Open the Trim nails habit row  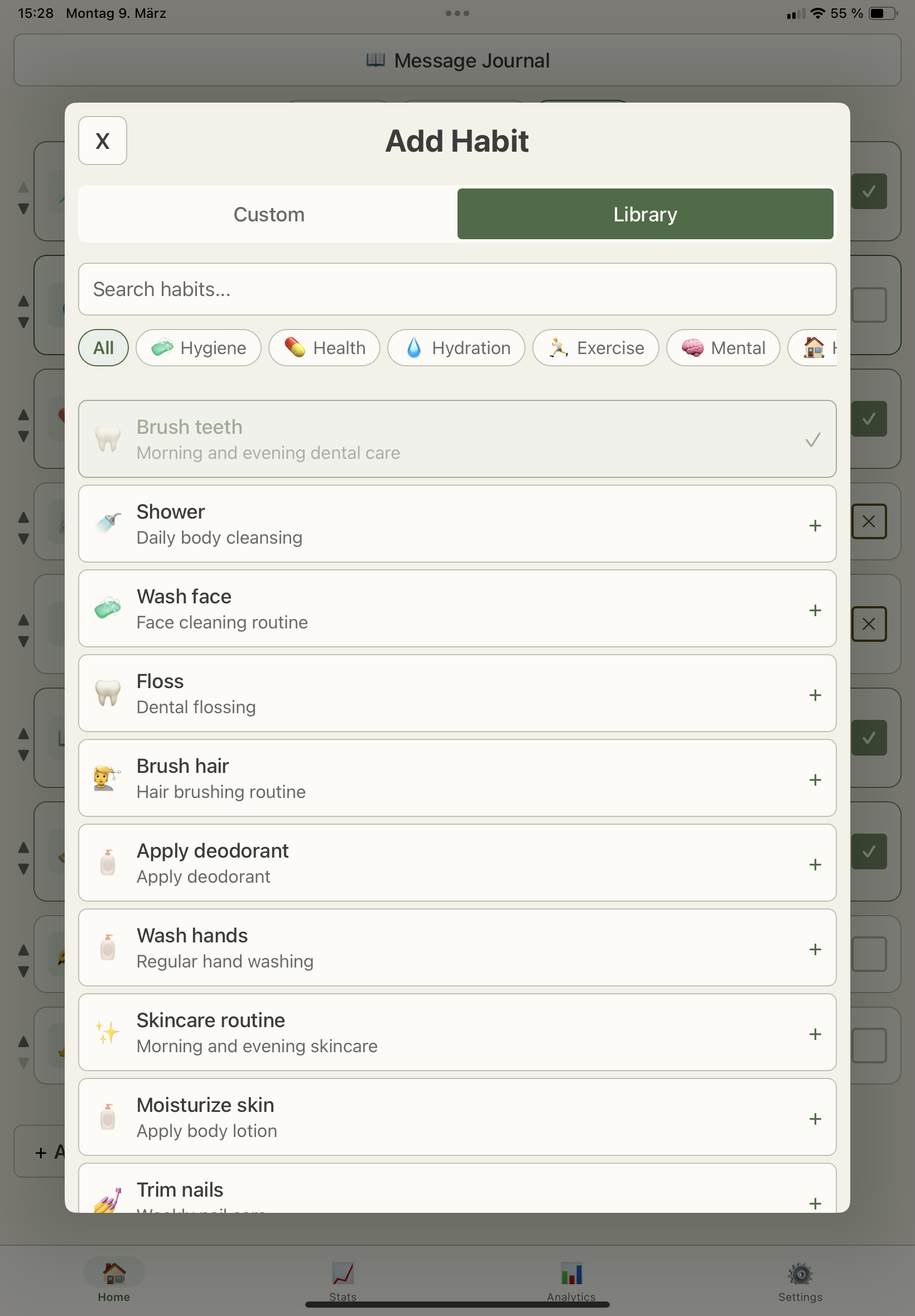pos(401,1189)
